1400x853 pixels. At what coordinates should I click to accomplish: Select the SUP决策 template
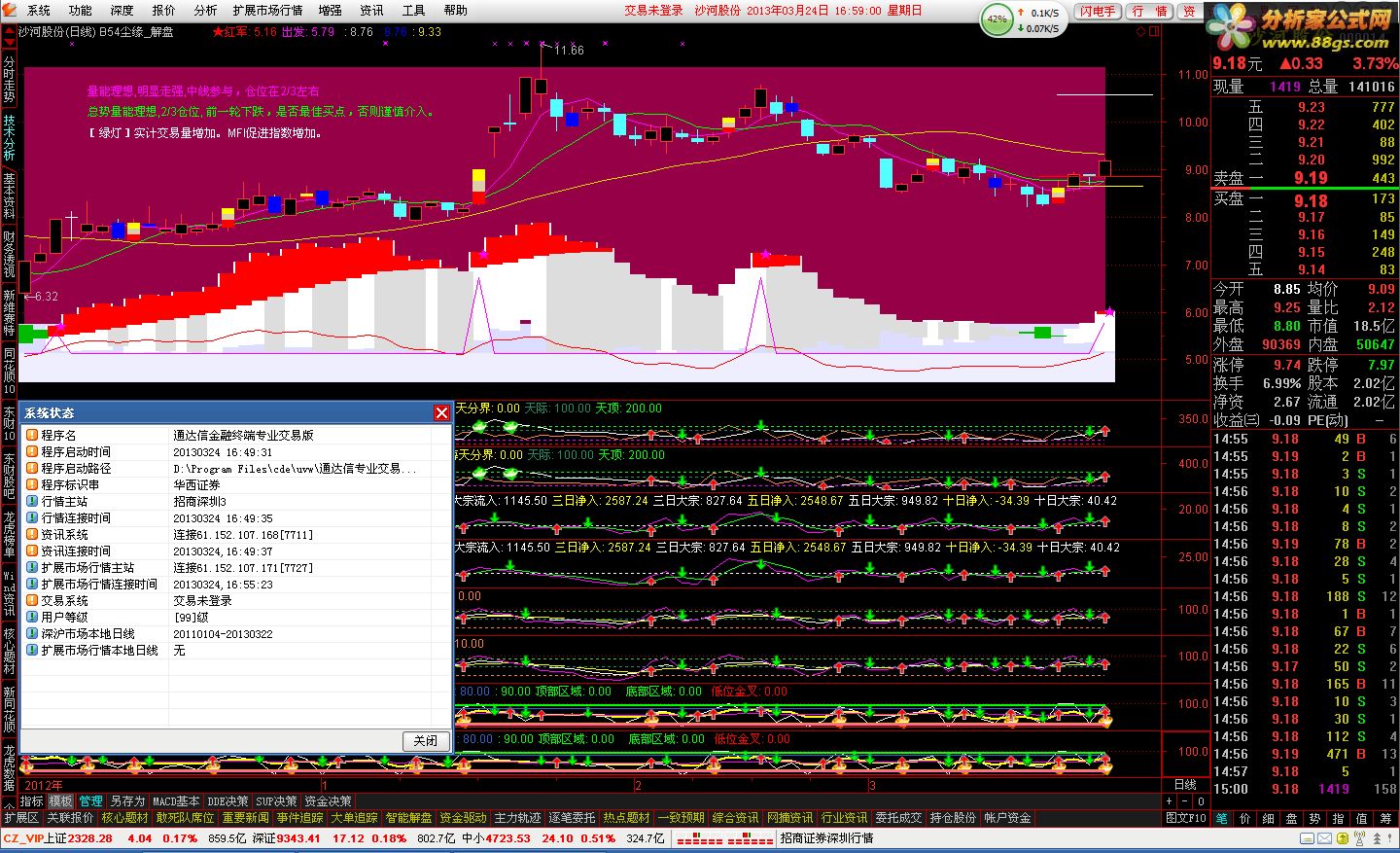click(276, 801)
